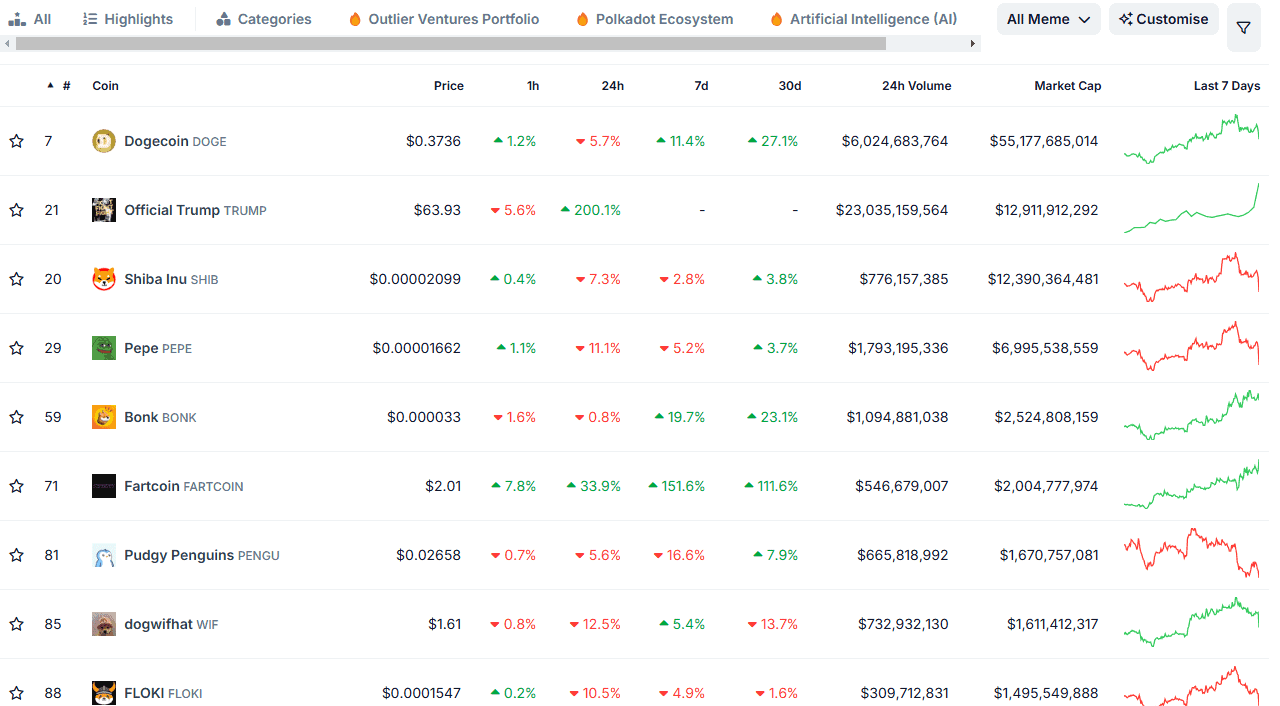1280x706 pixels.
Task: Click the Bonk coin logo
Action: click(x=104, y=417)
